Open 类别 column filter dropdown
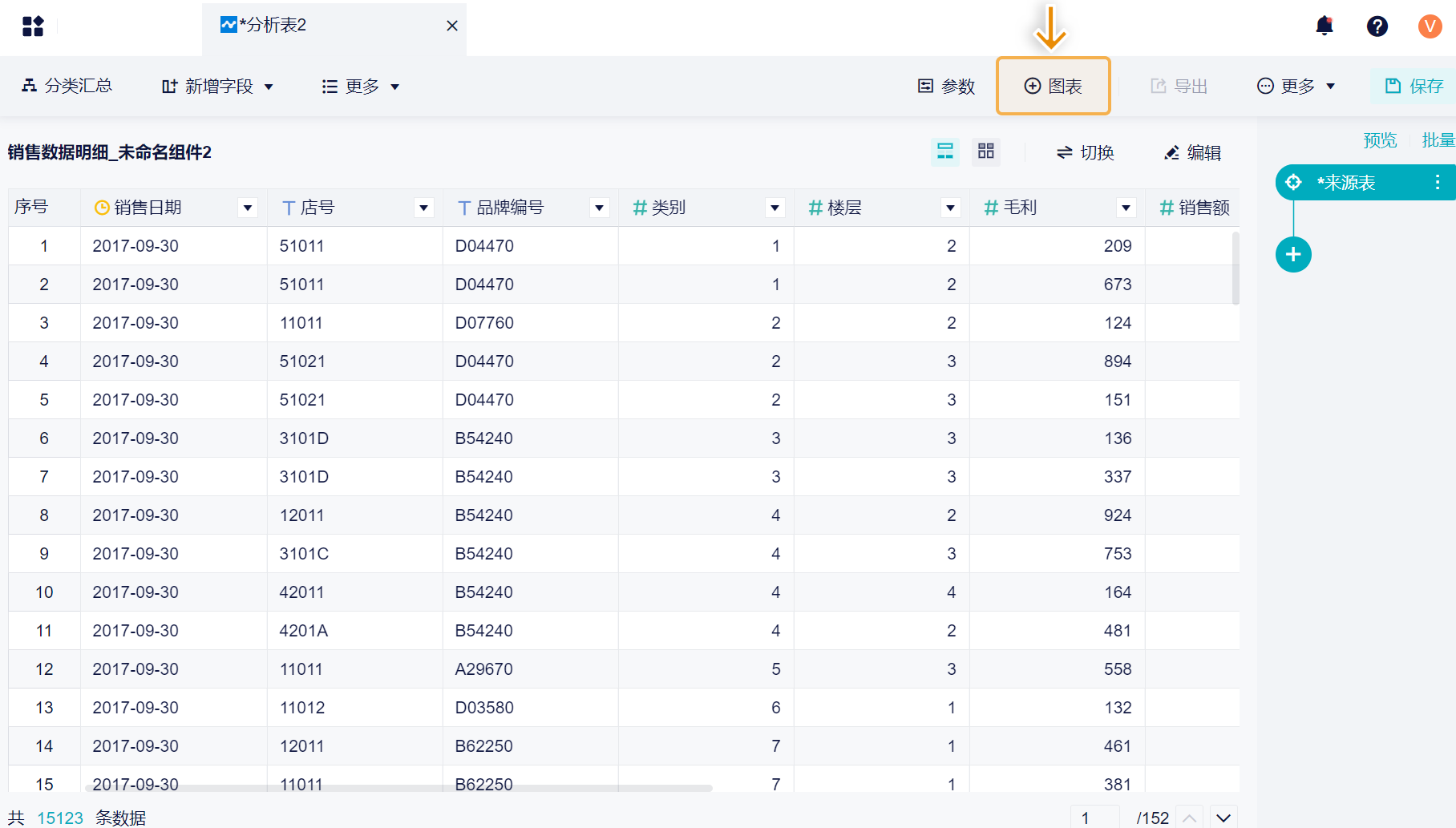The width and height of the screenshot is (1456, 828). [x=775, y=208]
